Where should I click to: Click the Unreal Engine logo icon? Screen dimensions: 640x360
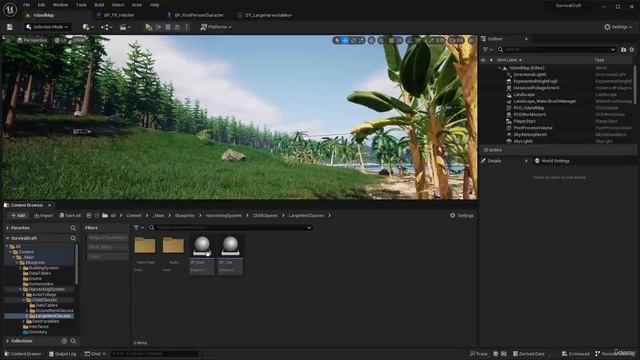pos(10,9)
